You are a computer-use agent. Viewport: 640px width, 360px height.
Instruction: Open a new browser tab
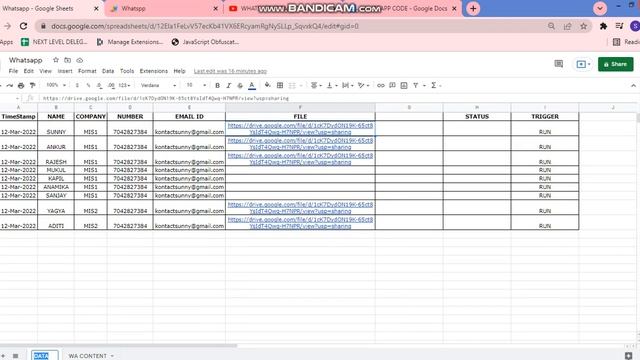(x=473, y=9)
